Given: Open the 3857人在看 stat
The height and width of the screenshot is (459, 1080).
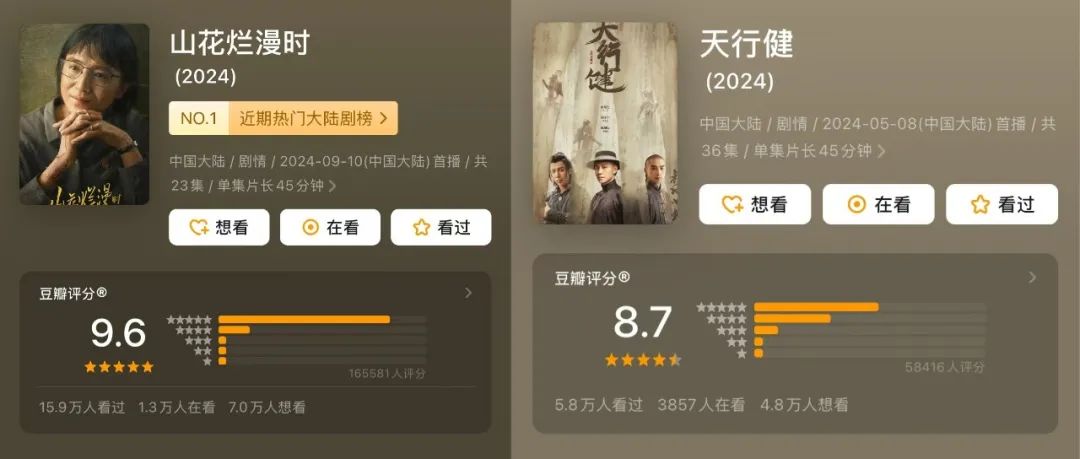Looking at the screenshot, I should (701, 405).
